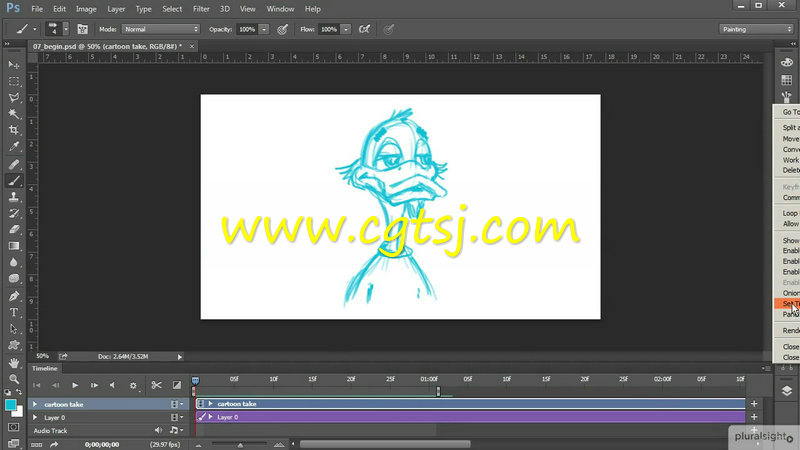Viewport: 800px width, 450px height.
Task: Select the Crop tool
Action: coord(14,130)
